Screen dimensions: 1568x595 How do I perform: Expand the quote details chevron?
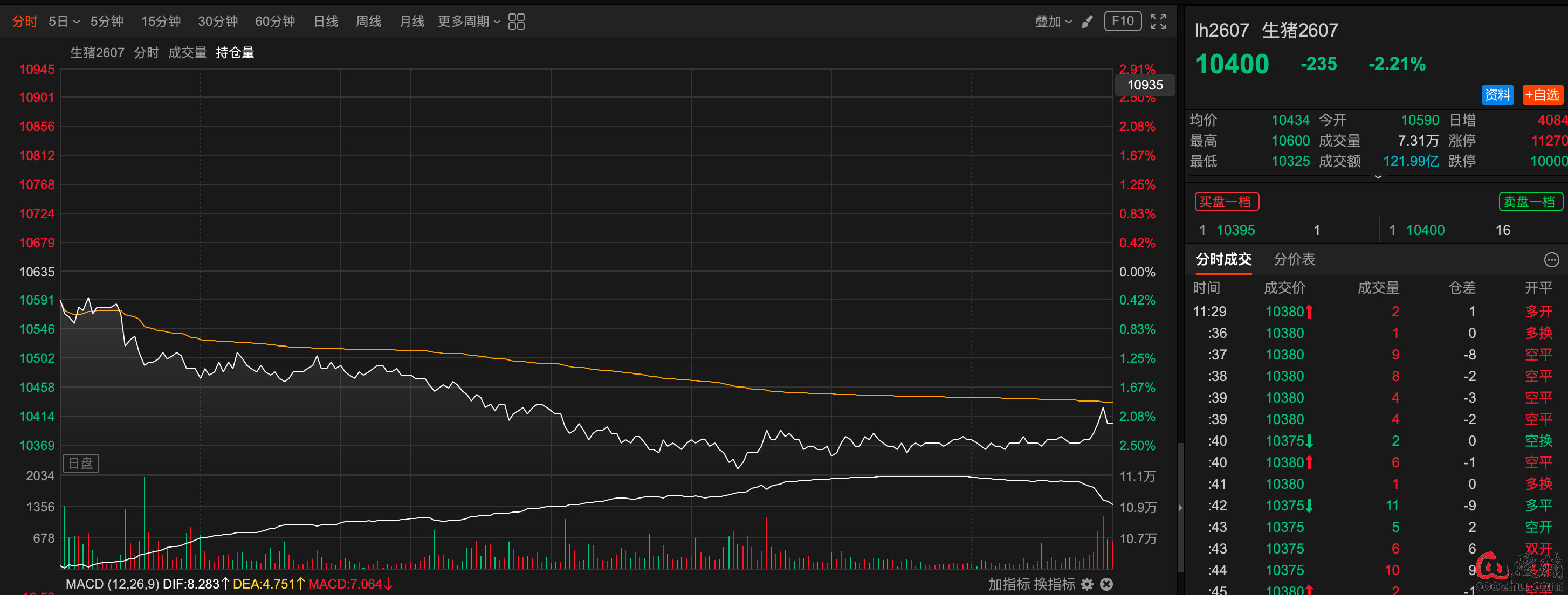point(1378,176)
